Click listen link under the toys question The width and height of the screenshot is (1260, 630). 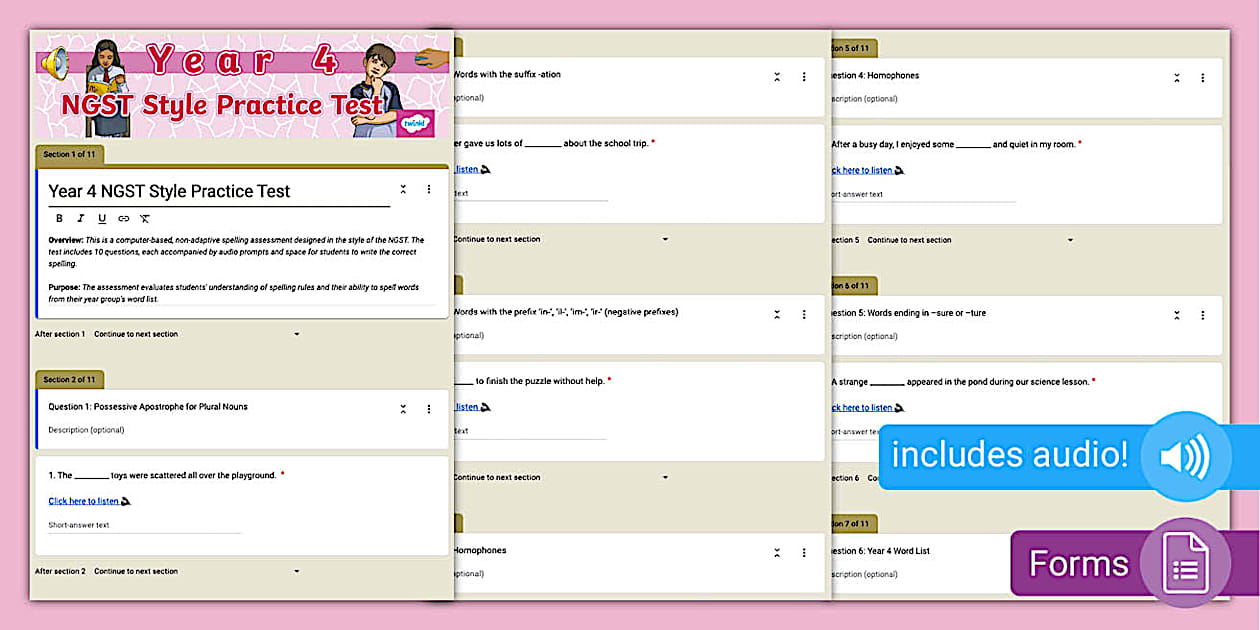pos(84,501)
